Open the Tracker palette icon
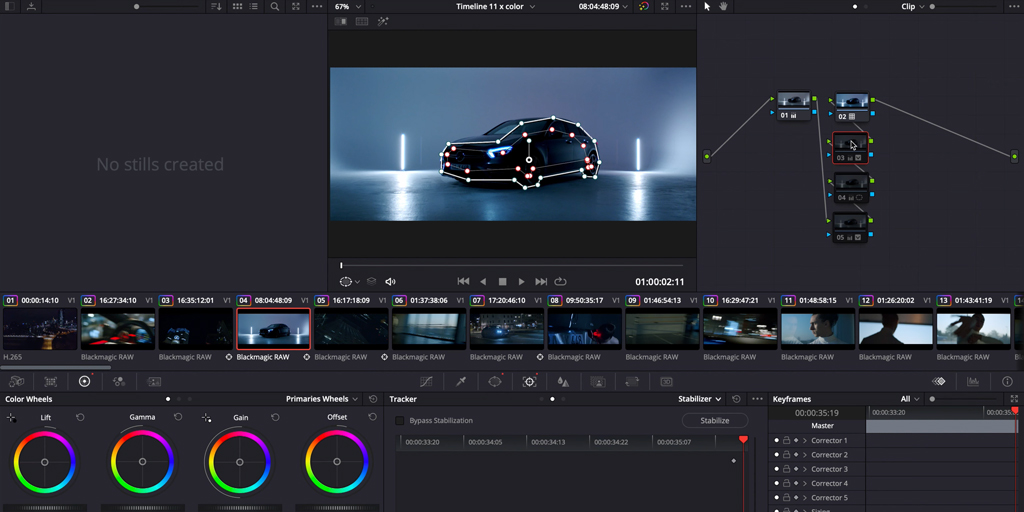 coord(529,381)
